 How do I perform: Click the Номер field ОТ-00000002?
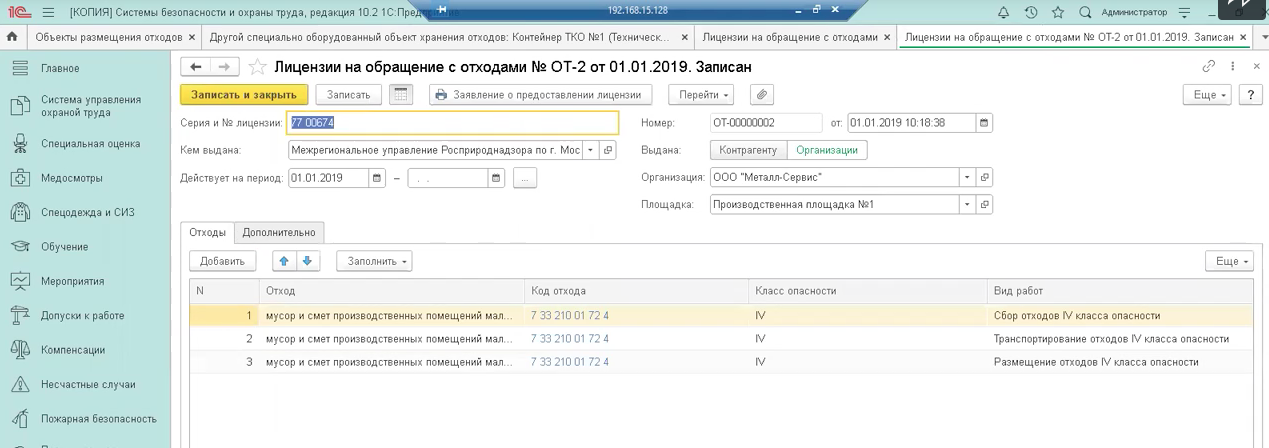pos(765,123)
